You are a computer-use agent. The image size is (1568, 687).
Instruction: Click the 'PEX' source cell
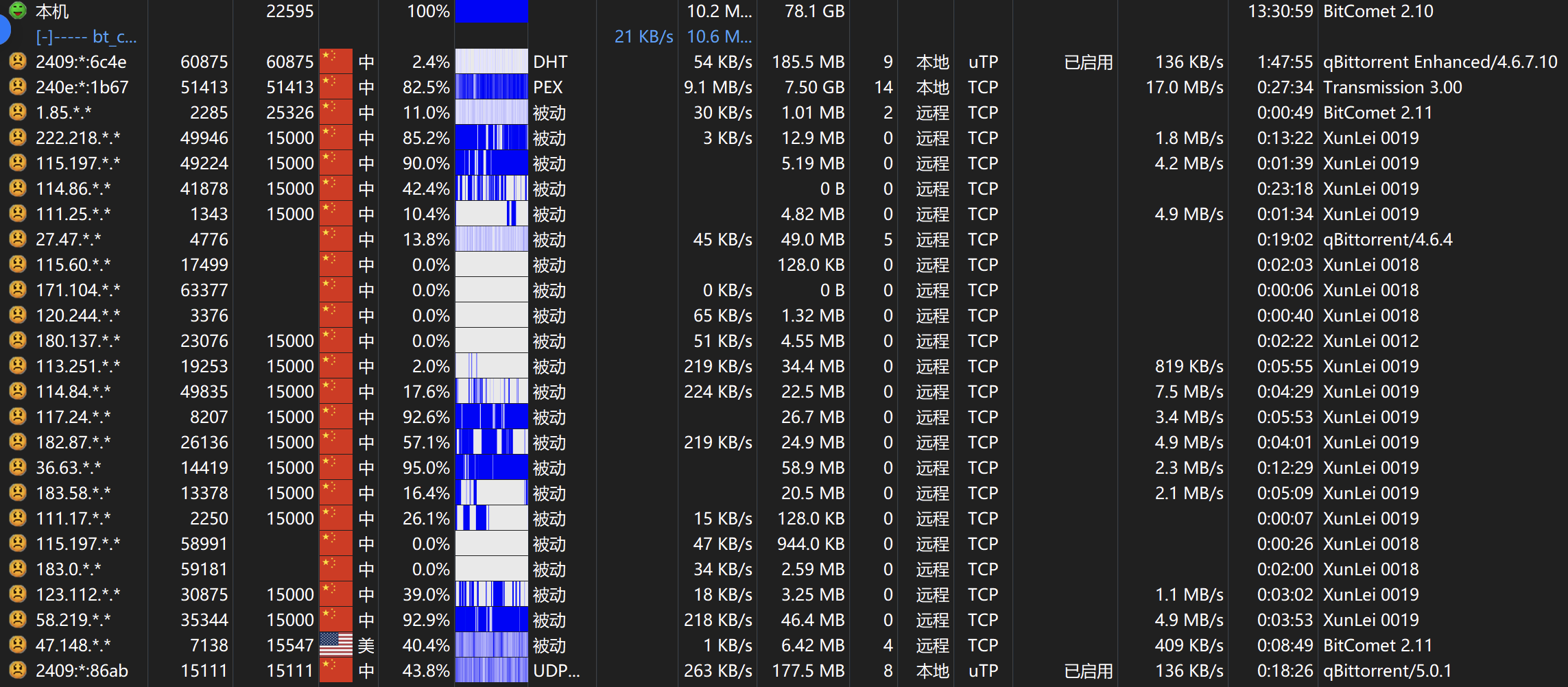(548, 87)
